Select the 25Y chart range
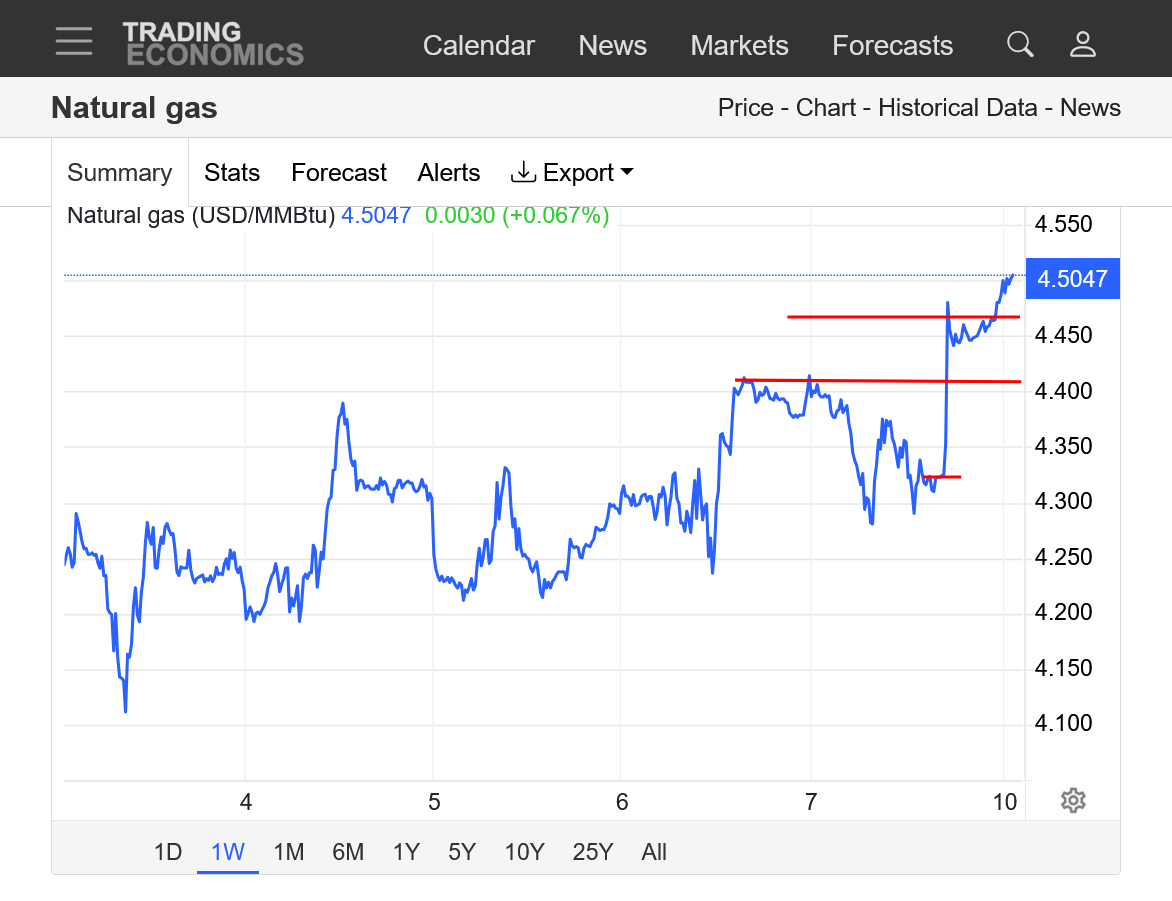This screenshot has width=1172, height=901. point(592,852)
